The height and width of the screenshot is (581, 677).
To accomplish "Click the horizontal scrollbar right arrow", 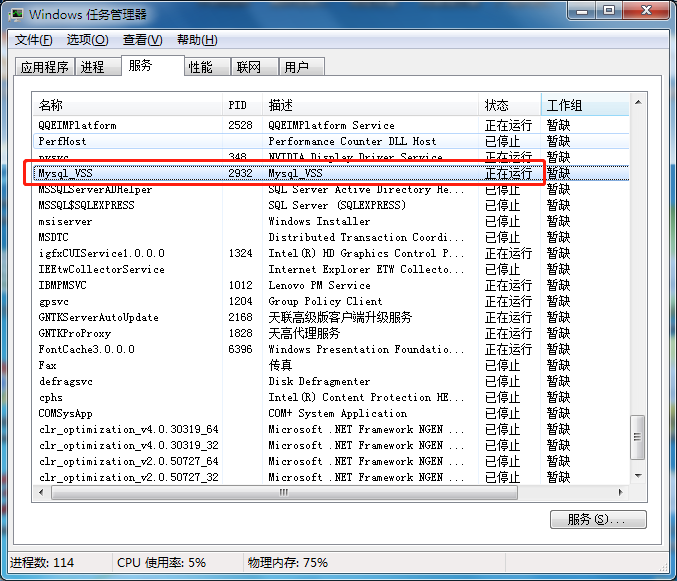I will click(x=621, y=492).
